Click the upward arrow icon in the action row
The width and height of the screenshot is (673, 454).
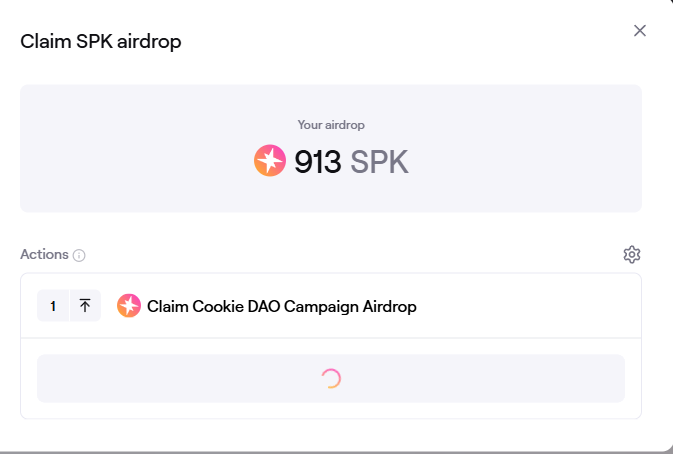[85, 306]
